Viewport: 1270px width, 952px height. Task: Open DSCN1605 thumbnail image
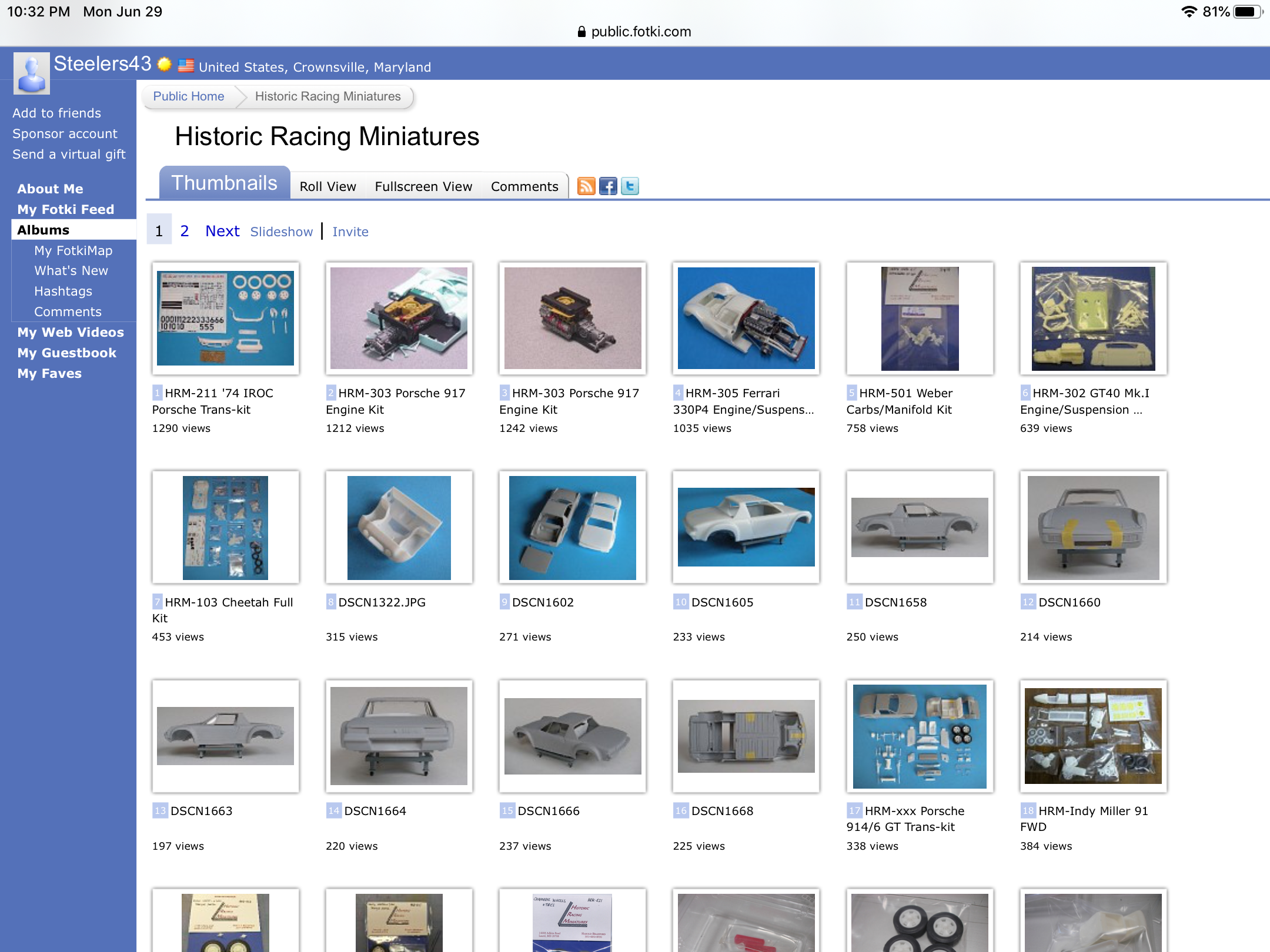coord(746,527)
